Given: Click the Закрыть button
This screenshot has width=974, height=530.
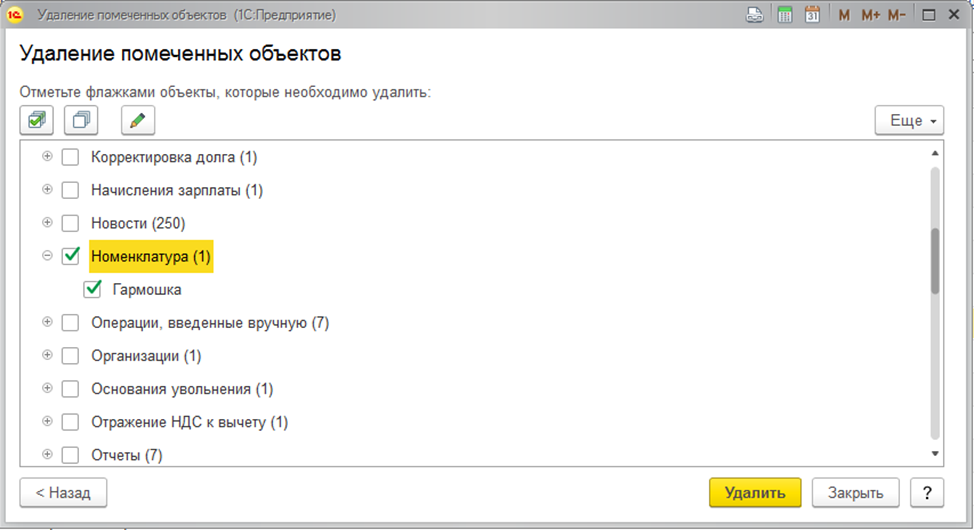Looking at the screenshot, I should [855, 493].
